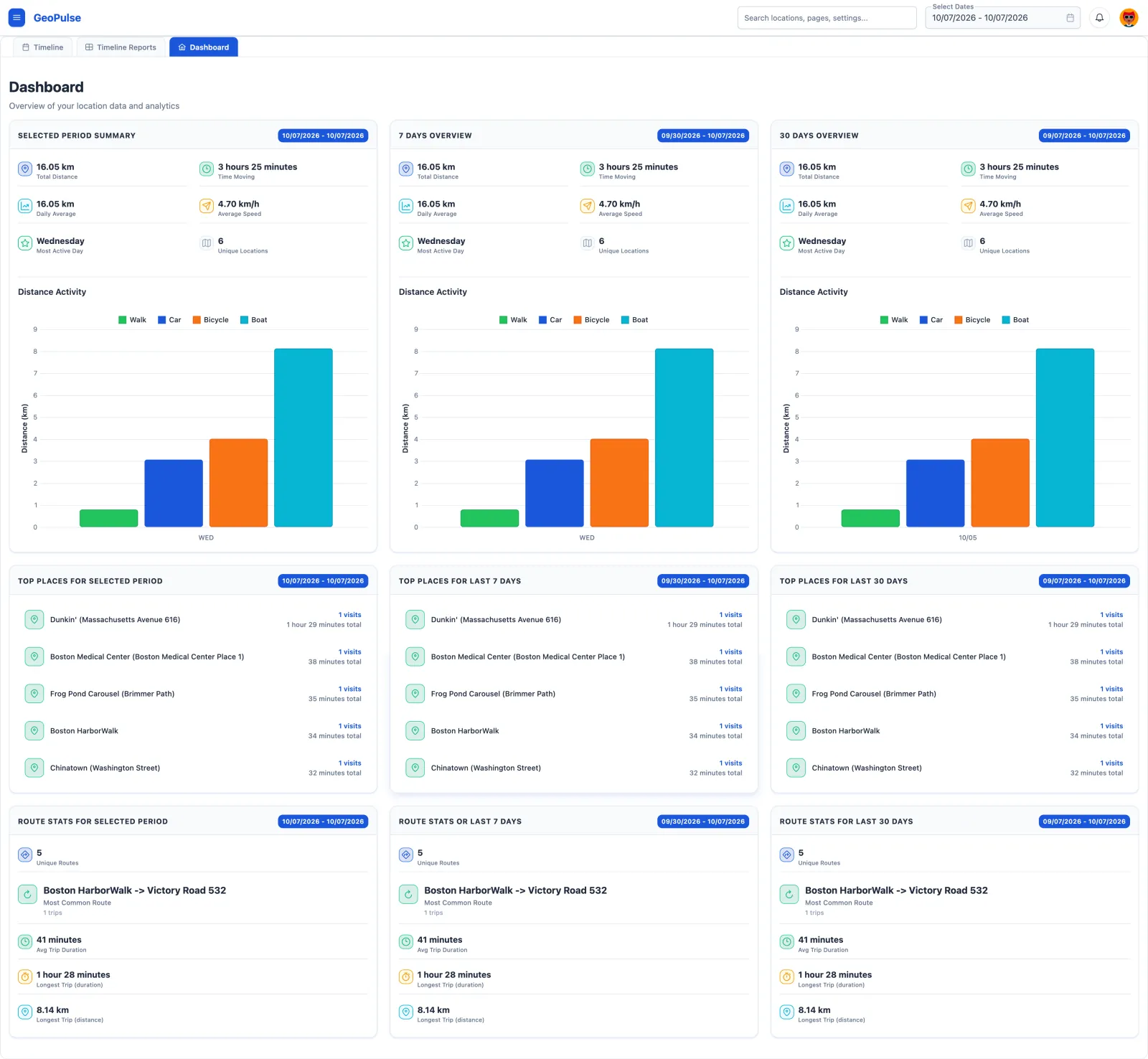Click Total Distance icon in Selected Period Summary
This screenshot has width=1148, height=1059.
pos(25,169)
